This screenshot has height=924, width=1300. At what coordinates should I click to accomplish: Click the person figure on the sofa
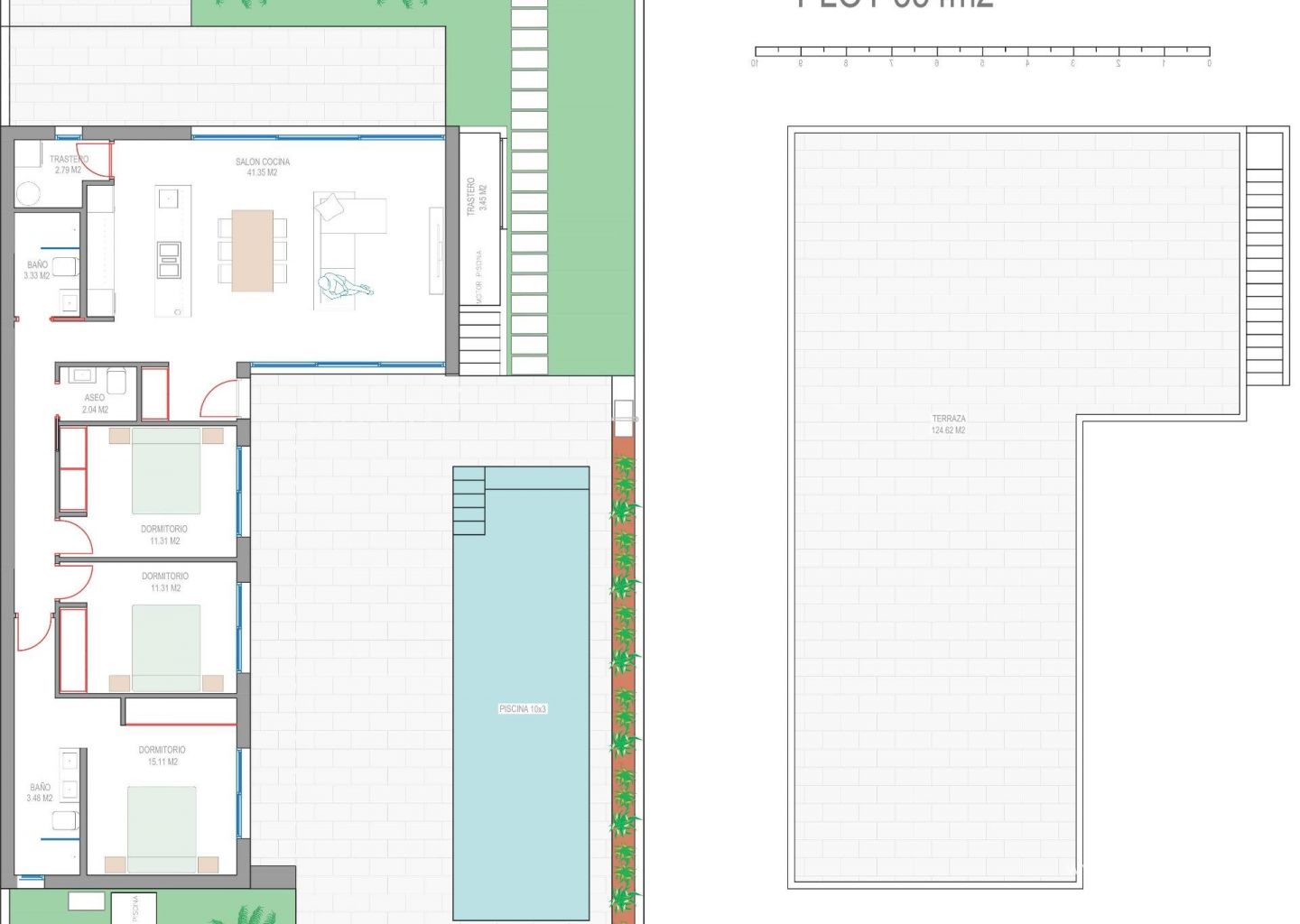pyautogui.click(x=341, y=287)
